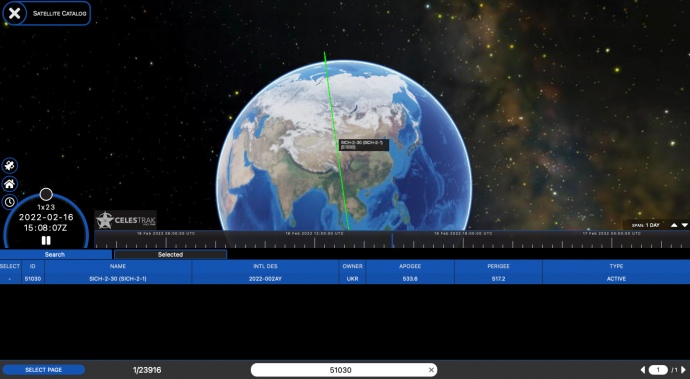Click the time speed dial knob
Image resolution: width=690 pixels, height=379 pixels.
pos(46,194)
